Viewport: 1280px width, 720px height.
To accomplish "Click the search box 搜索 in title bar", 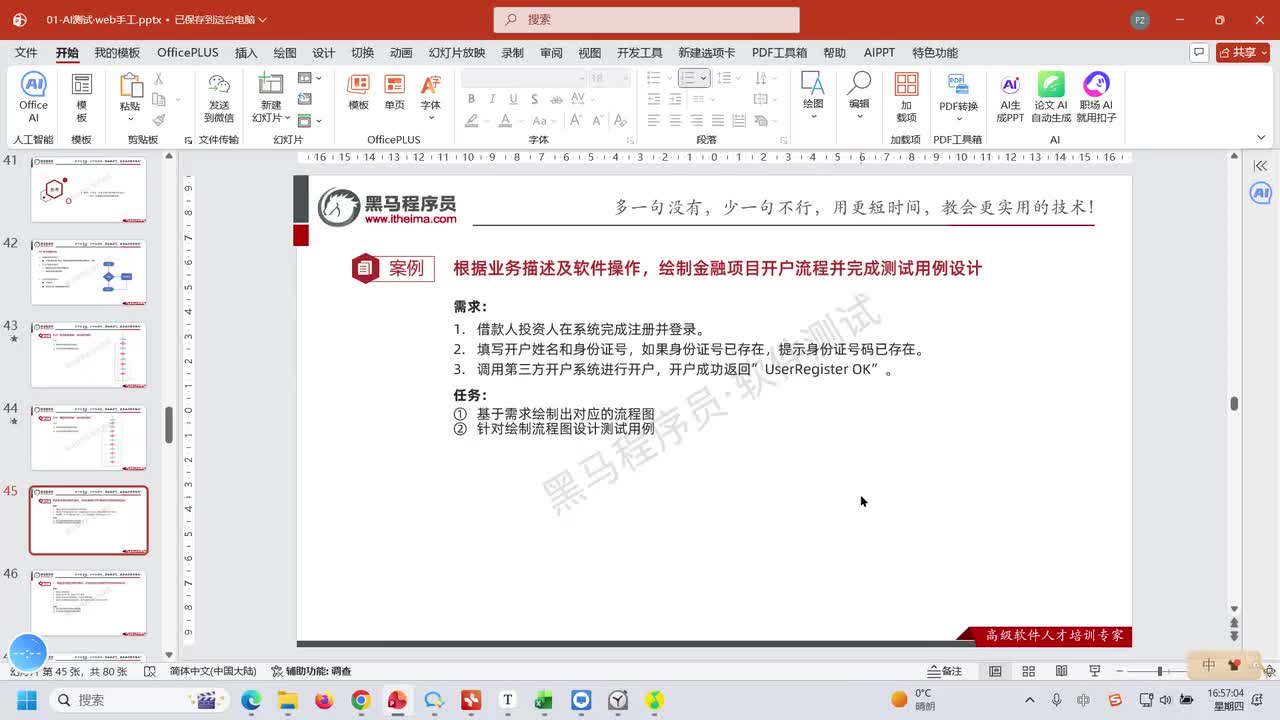I will (646, 19).
